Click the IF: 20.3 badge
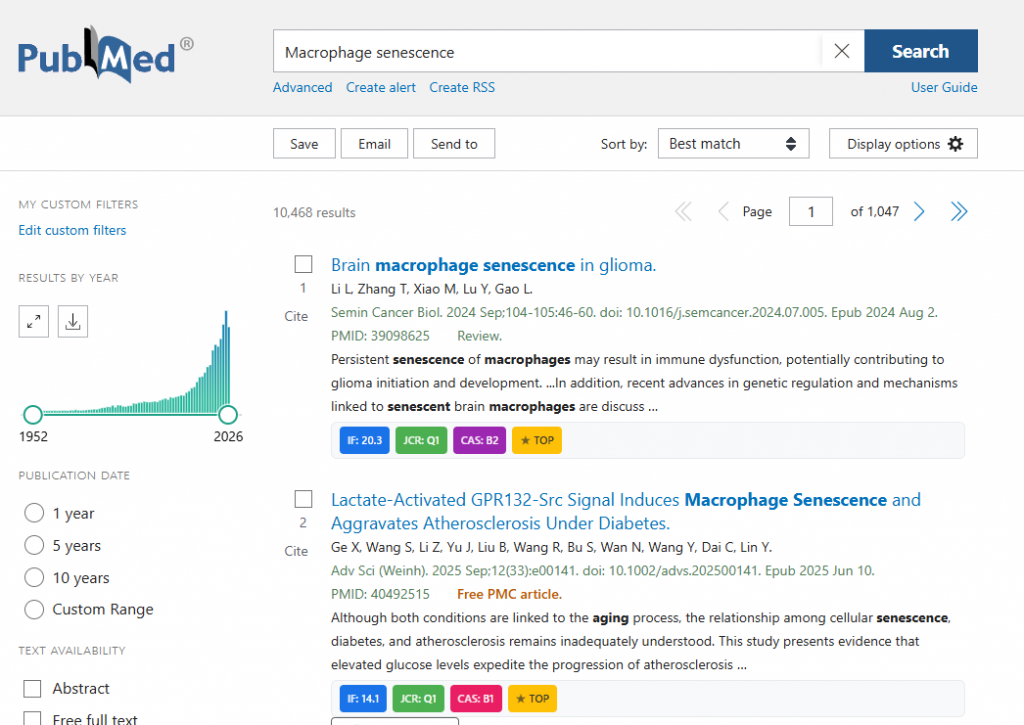1024x725 pixels. [364, 440]
